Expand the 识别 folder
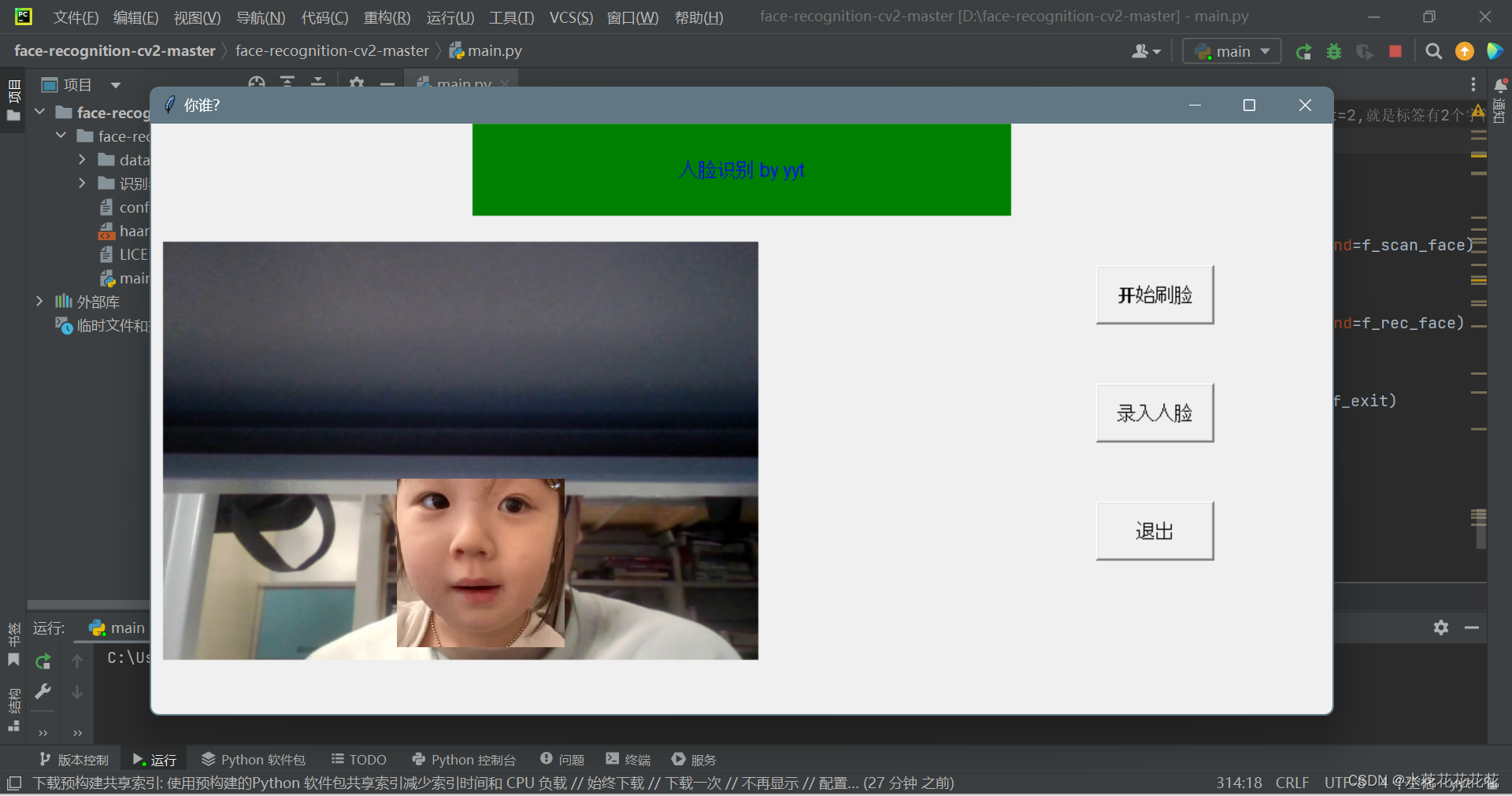Screen dimensions: 1512x796 click(82, 183)
